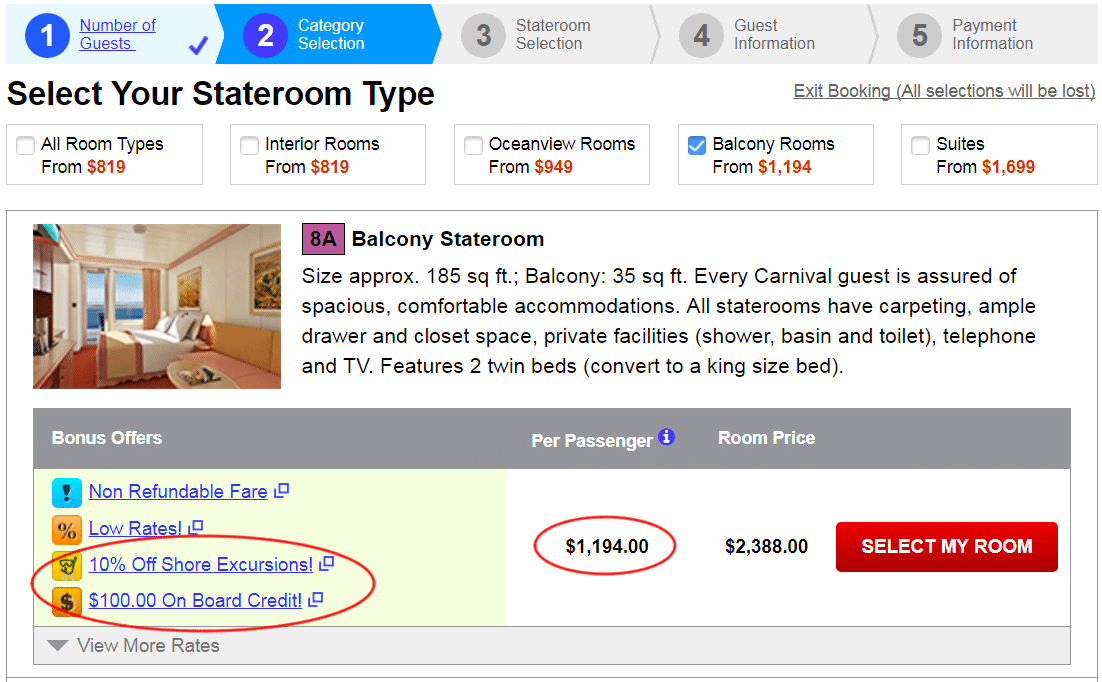1102x682 pixels.
Task: Select the Category Selection step
Action: coord(330,34)
